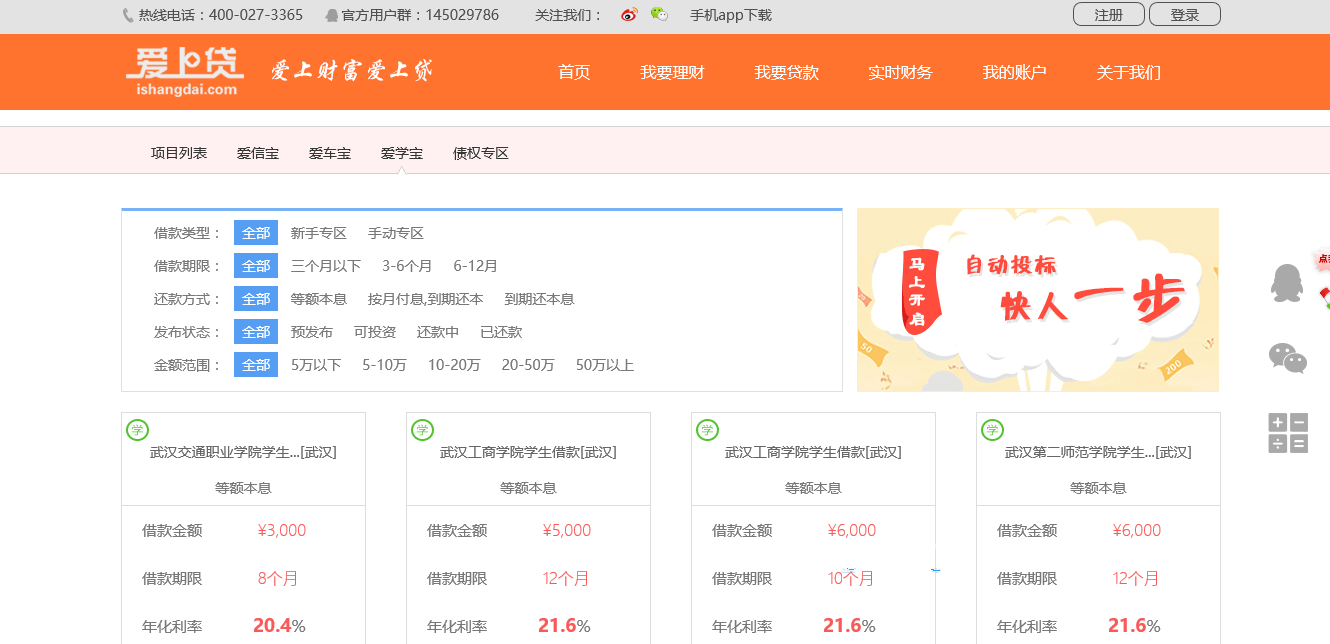
Task: Click the WeChat icon in top bar
Action: (x=659, y=15)
